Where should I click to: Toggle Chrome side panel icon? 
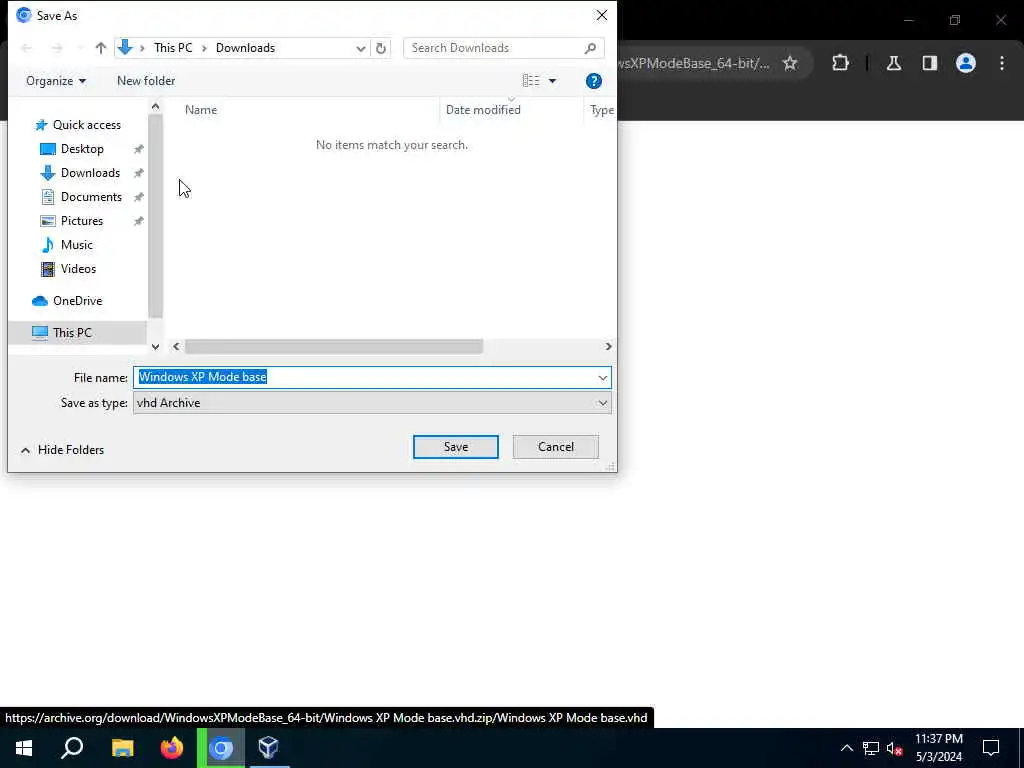[929, 63]
